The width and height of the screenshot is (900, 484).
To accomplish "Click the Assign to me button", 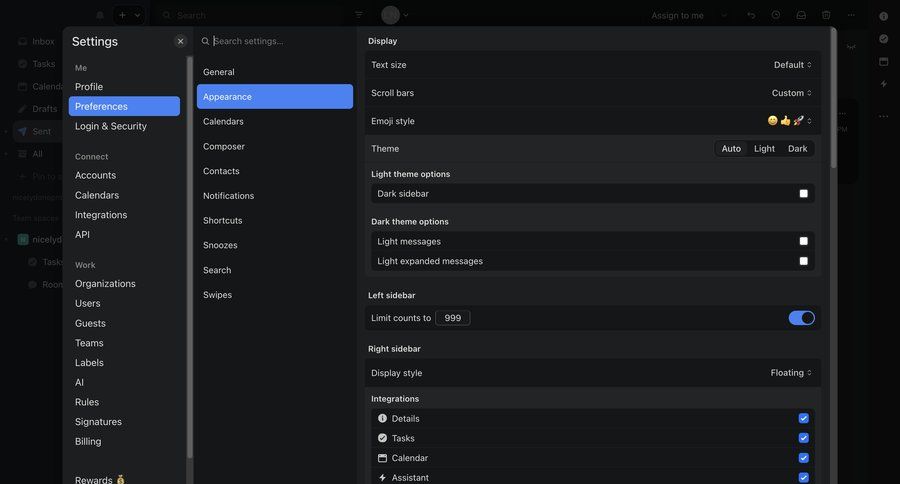I will coord(677,16).
